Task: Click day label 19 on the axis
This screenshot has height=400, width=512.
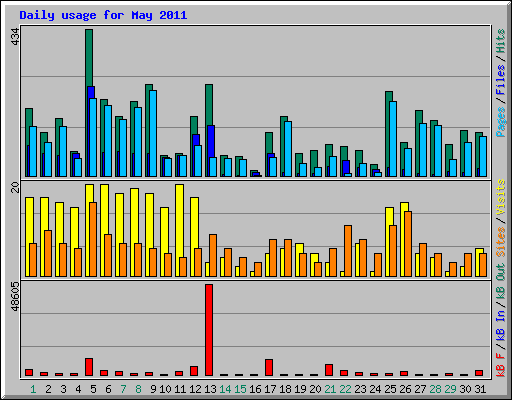Action: (300, 389)
